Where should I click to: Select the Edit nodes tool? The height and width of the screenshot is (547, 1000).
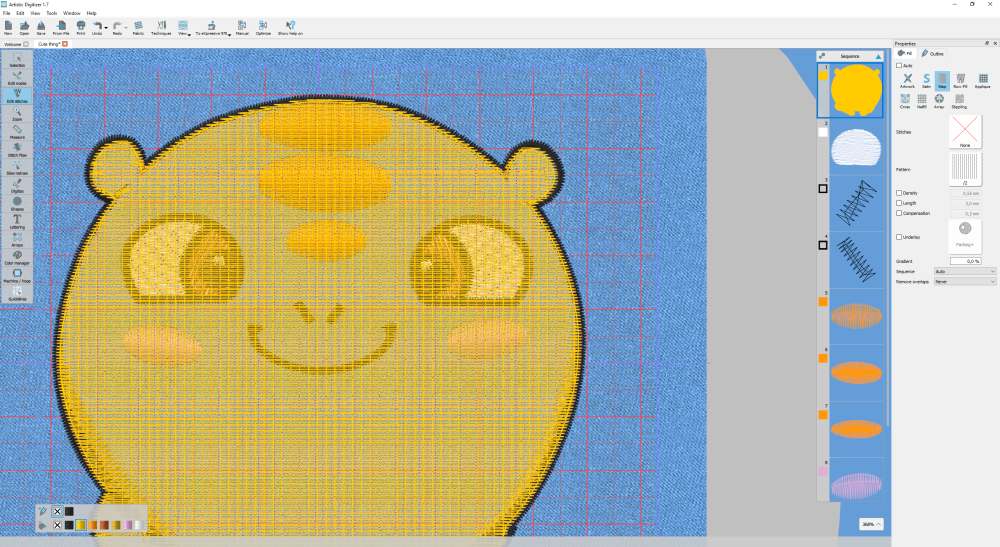tap(17, 79)
